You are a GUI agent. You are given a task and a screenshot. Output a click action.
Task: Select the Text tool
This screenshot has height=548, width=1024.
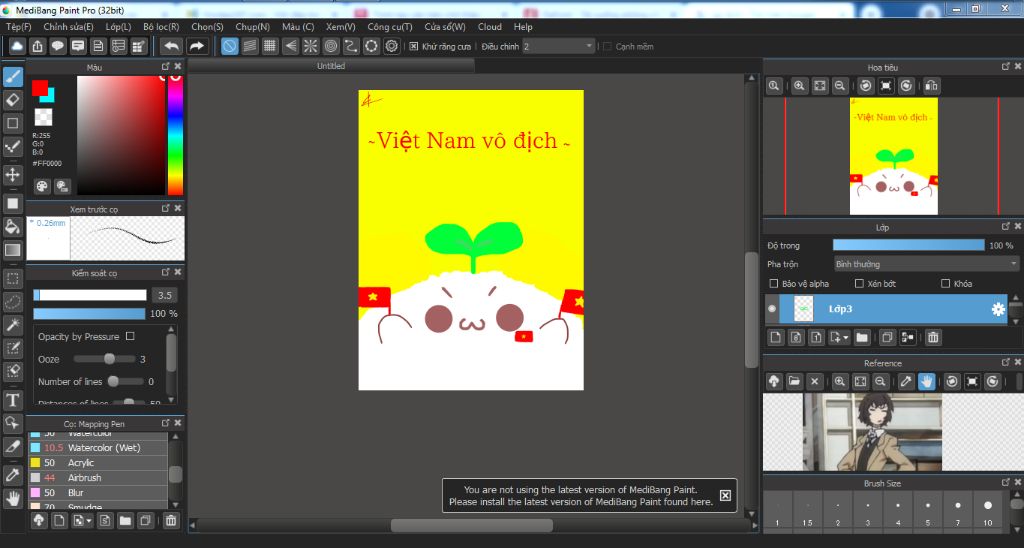(x=12, y=400)
